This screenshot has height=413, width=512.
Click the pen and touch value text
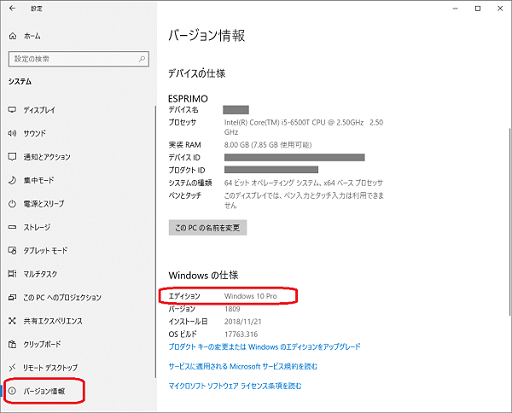click(304, 200)
